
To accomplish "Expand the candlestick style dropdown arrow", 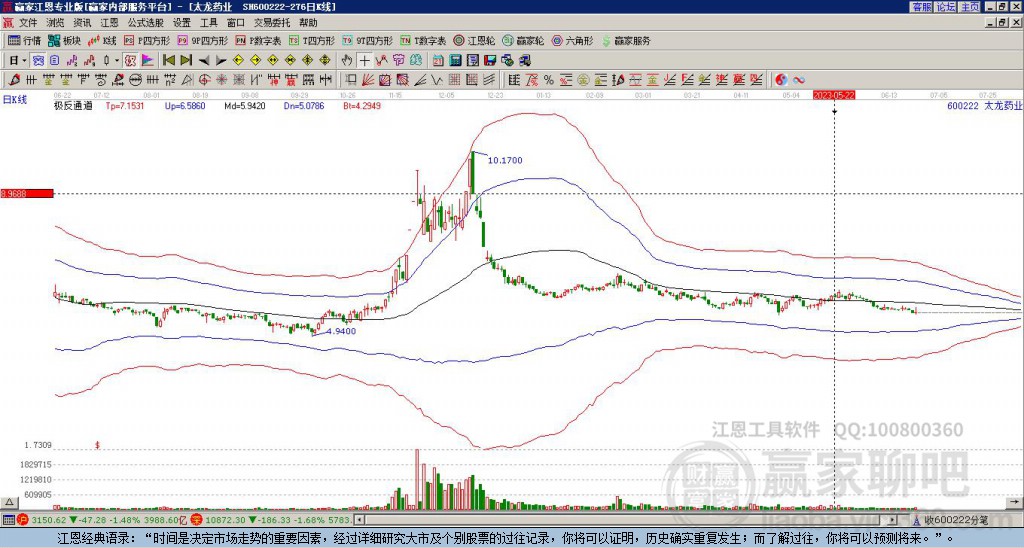I will coord(117,61).
